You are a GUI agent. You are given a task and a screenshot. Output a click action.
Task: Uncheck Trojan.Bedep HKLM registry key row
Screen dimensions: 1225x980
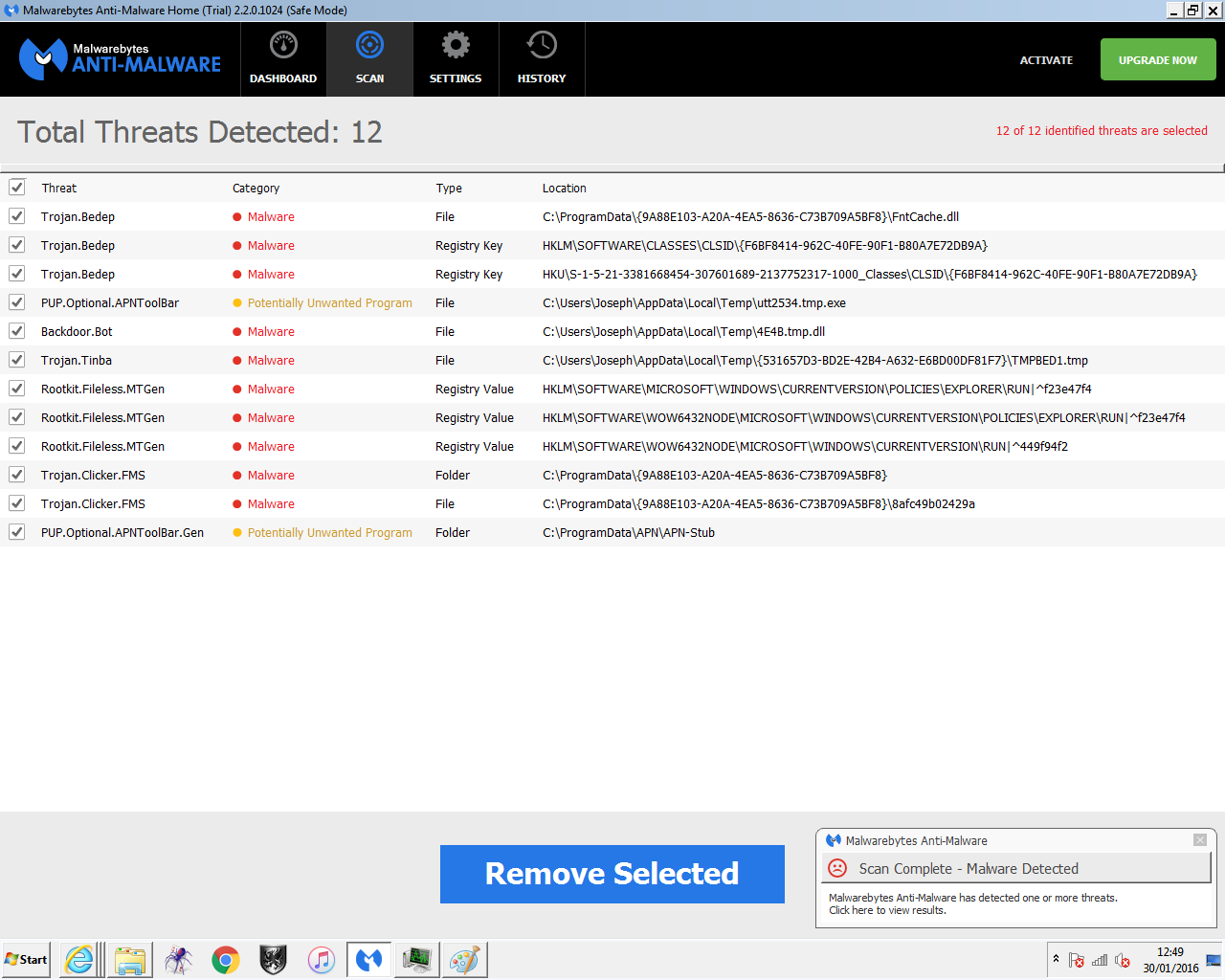17,245
